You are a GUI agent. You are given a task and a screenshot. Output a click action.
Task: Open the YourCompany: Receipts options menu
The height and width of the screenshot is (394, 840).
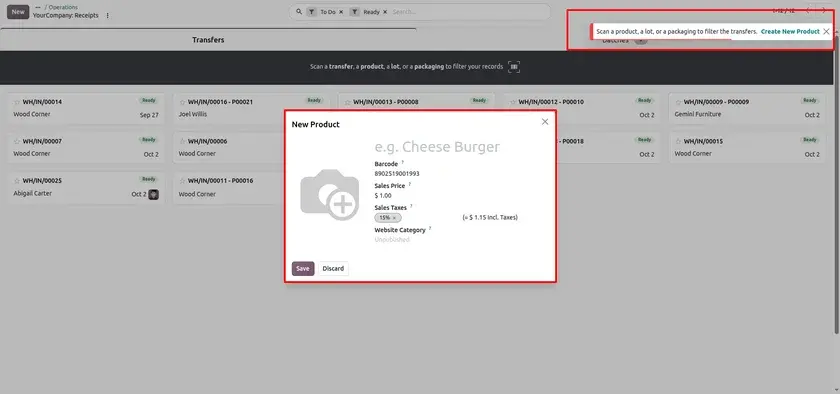107,16
